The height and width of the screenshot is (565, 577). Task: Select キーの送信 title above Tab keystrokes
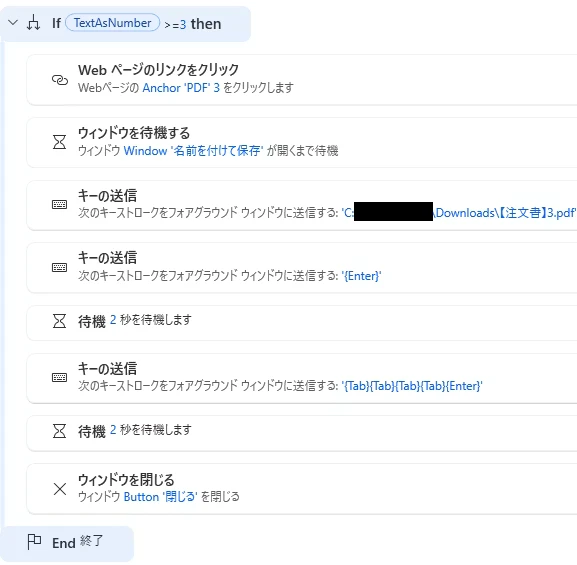point(107,368)
